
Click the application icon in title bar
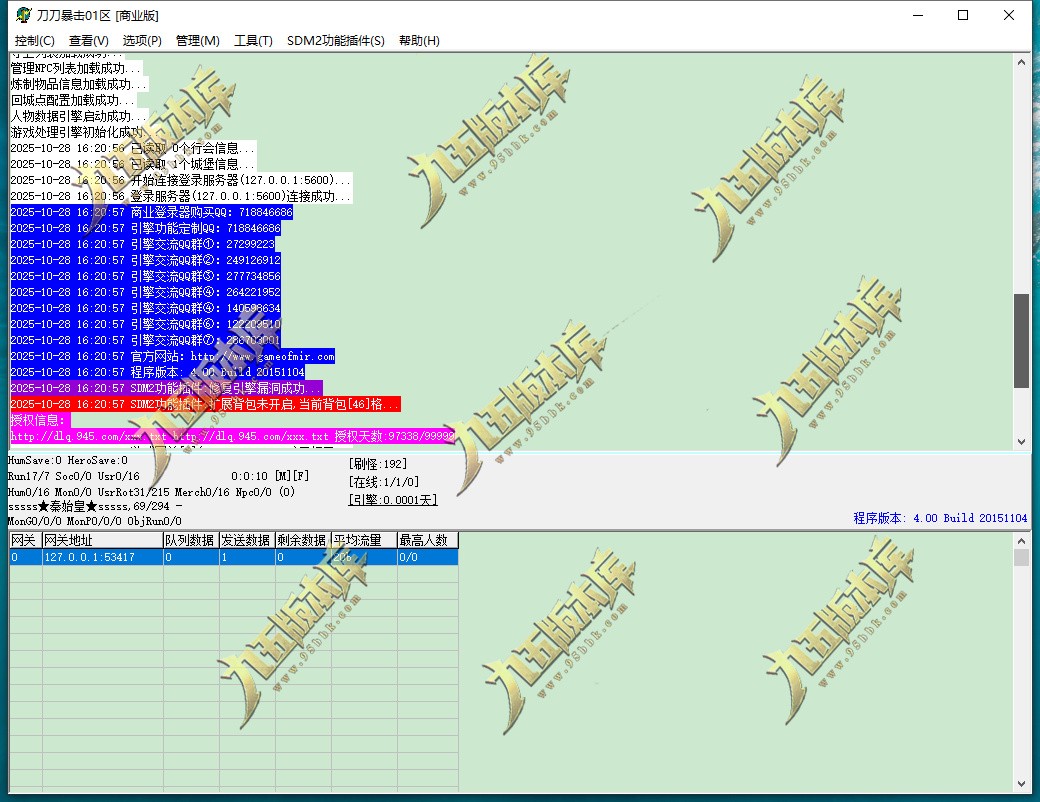pyautogui.click(x=23, y=15)
